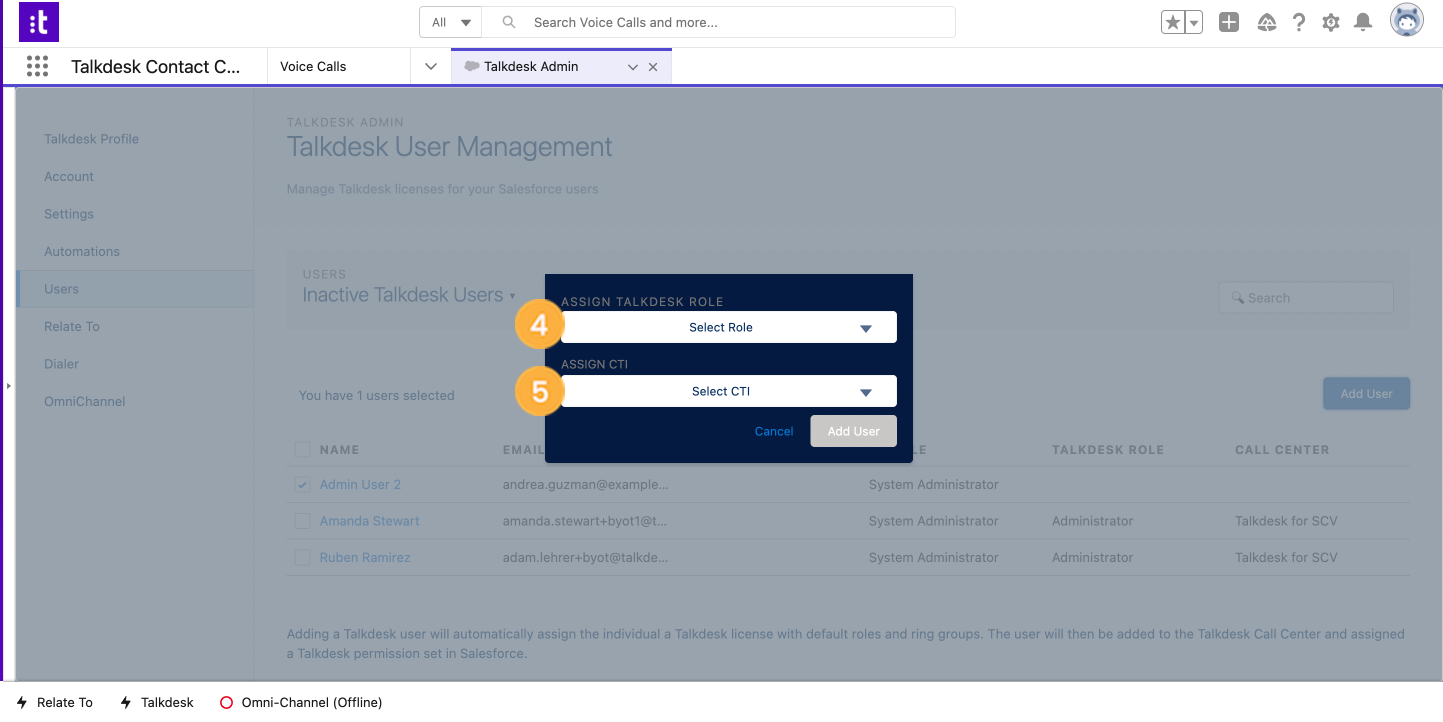1443x722 pixels.
Task: Click andrea.guzman email cell
Action: pos(585,484)
